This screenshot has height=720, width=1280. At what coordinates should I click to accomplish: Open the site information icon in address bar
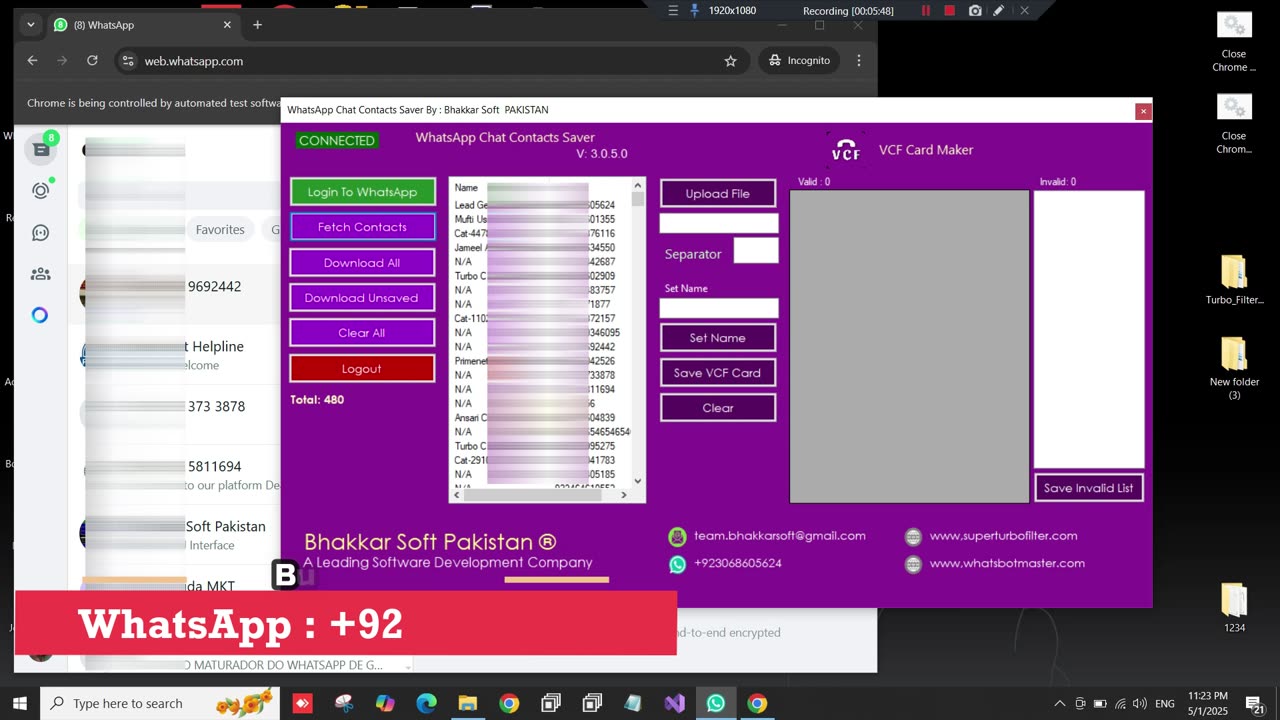[x=127, y=61]
